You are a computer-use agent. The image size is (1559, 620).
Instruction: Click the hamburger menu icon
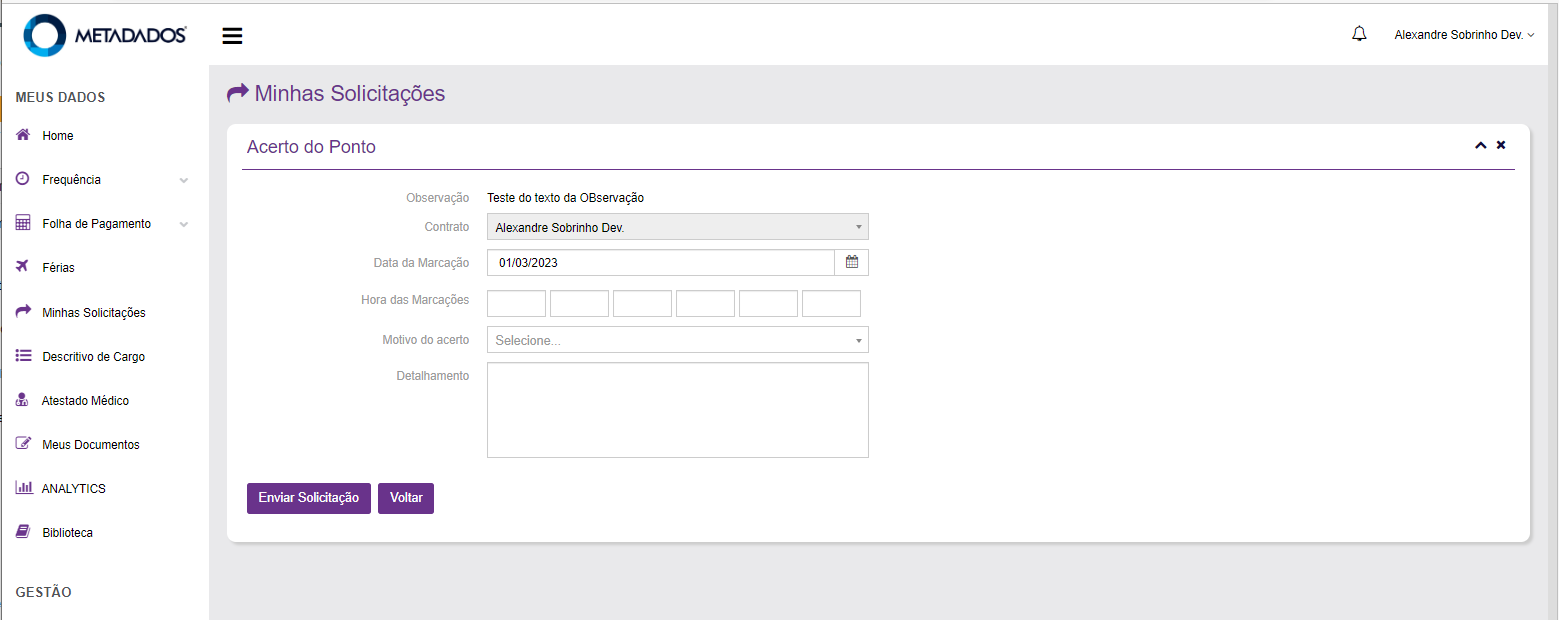pyautogui.click(x=232, y=36)
